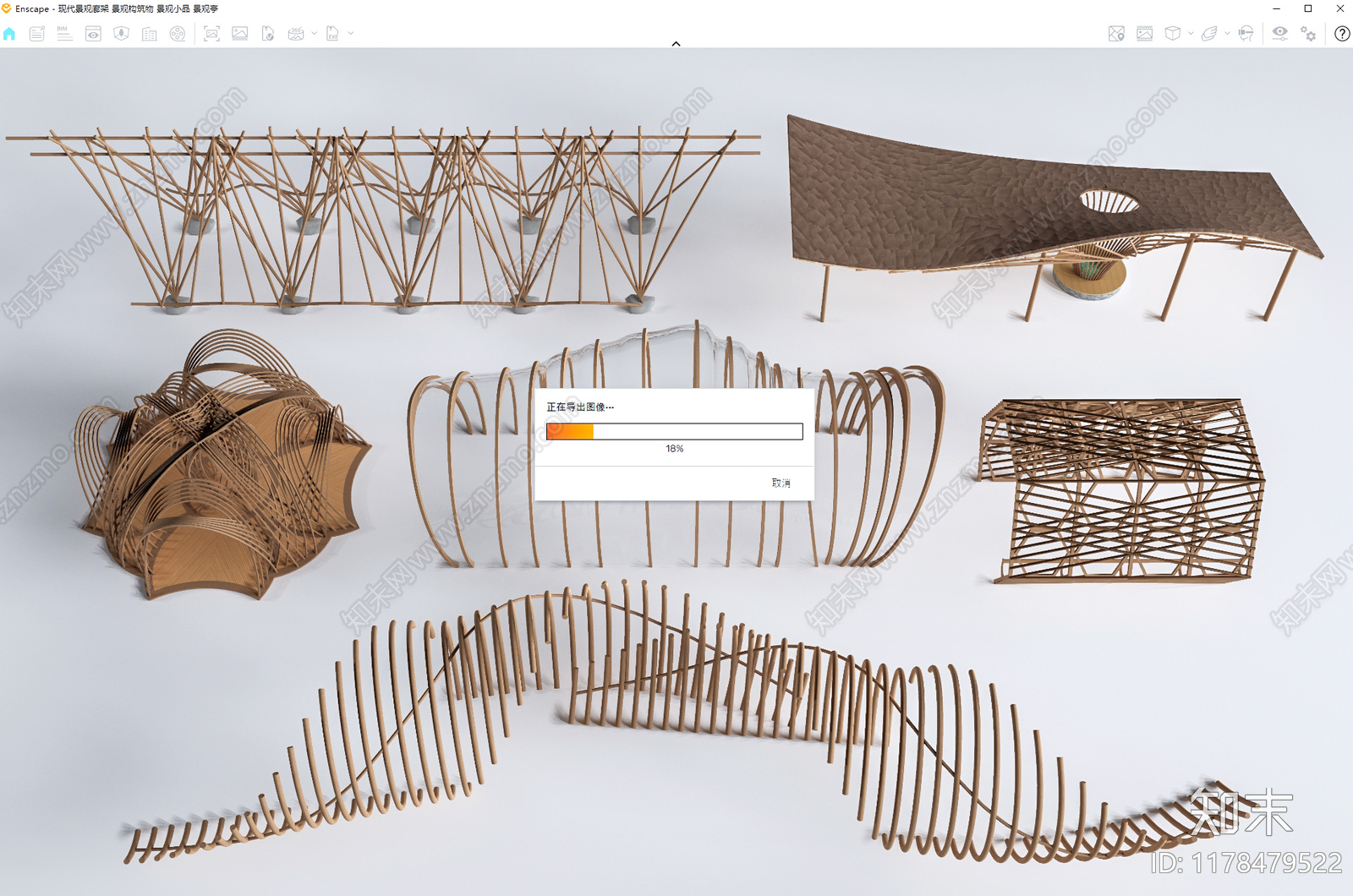Screen dimensions: 1353x896
Task: Toggle the safe frame image icon
Action: click(x=1144, y=34)
